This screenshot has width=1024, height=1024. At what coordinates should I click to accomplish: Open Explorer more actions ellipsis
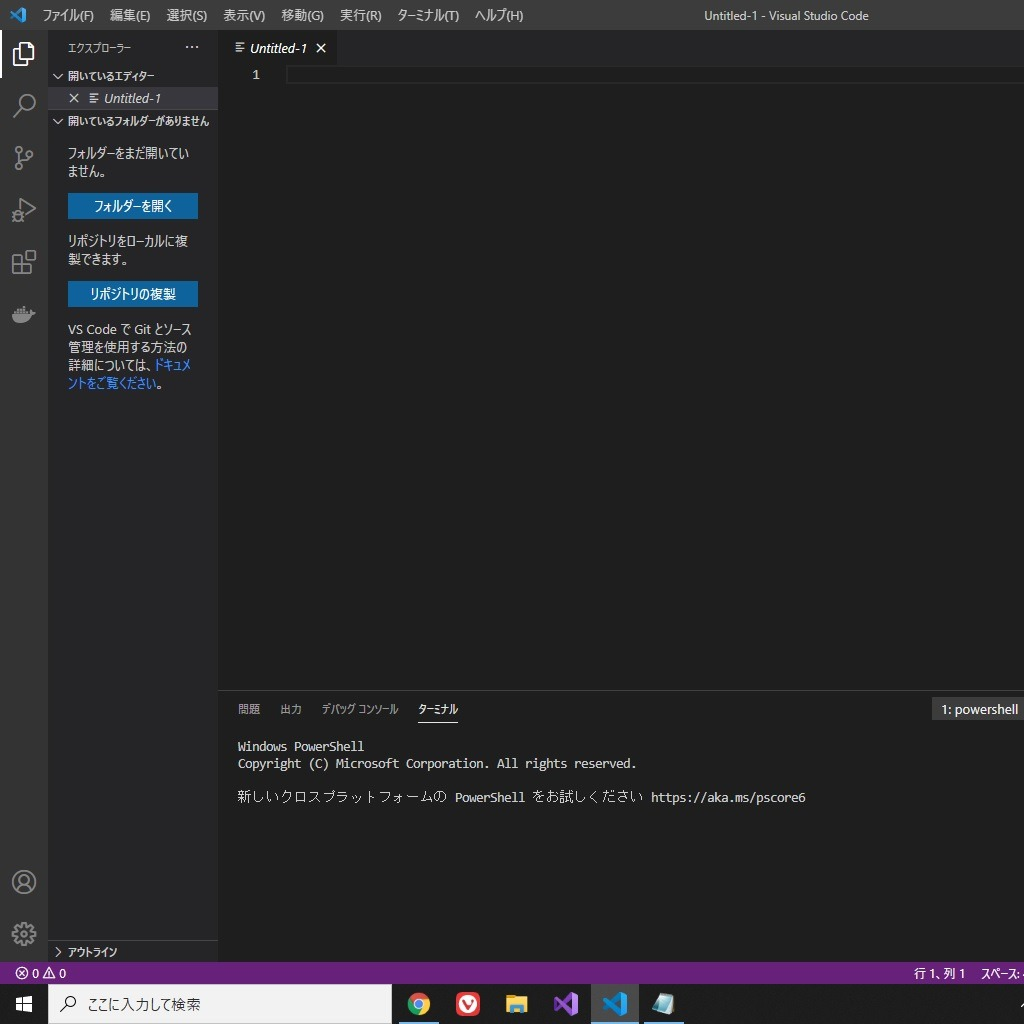(x=191, y=47)
